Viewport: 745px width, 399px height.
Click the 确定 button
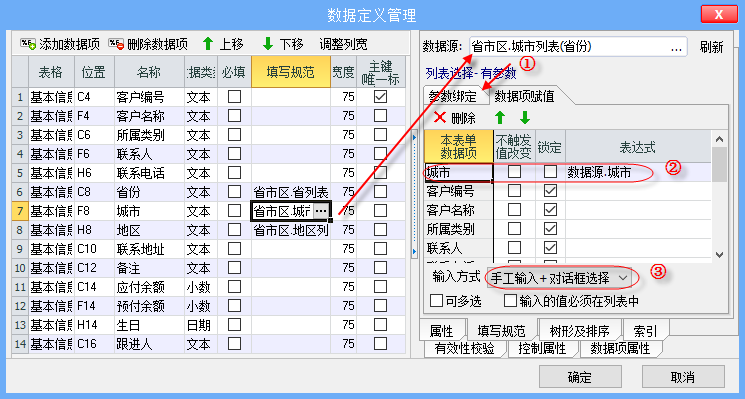pos(580,377)
